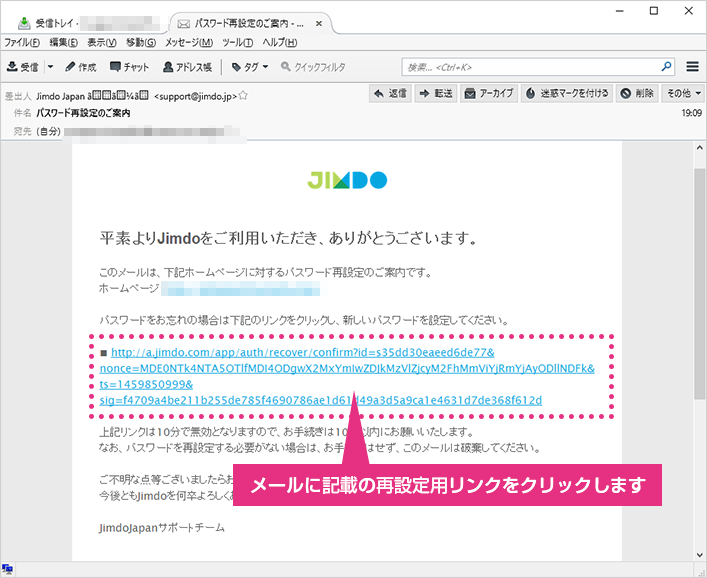Compose a new message with 作成
The height and width of the screenshot is (578, 707).
point(81,67)
